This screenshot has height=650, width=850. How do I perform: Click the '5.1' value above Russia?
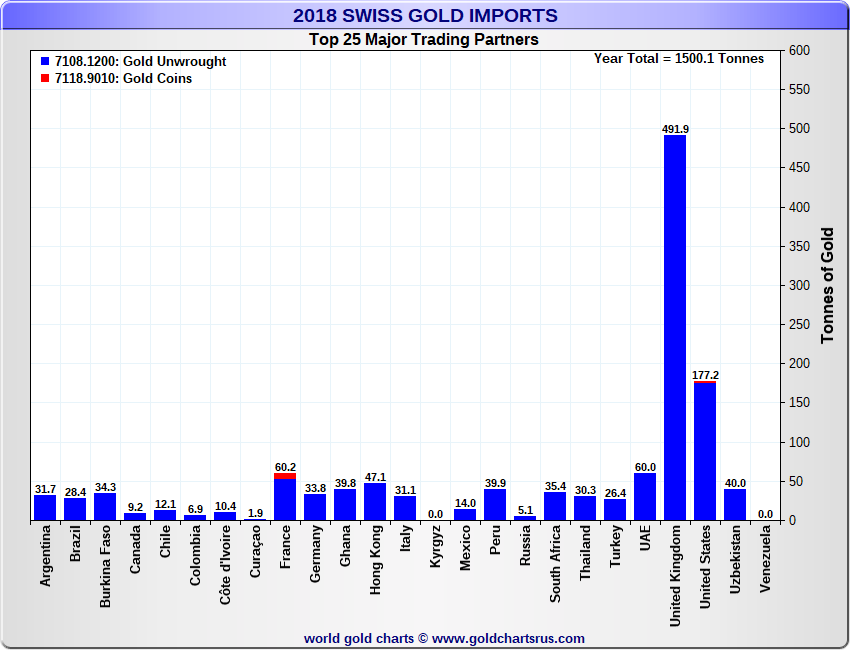coord(525,510)
